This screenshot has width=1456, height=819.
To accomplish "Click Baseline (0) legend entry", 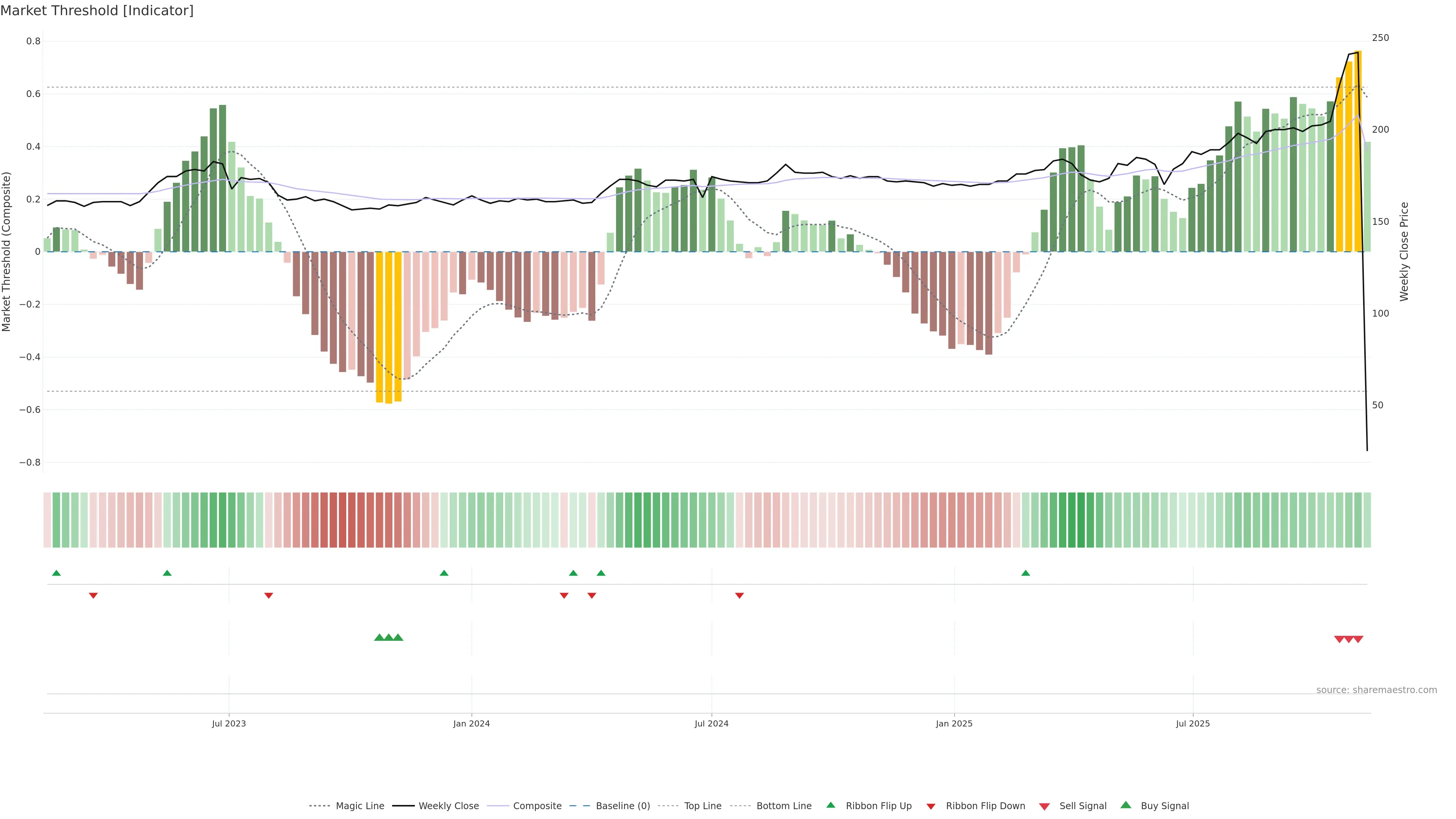I will (622, 806).
